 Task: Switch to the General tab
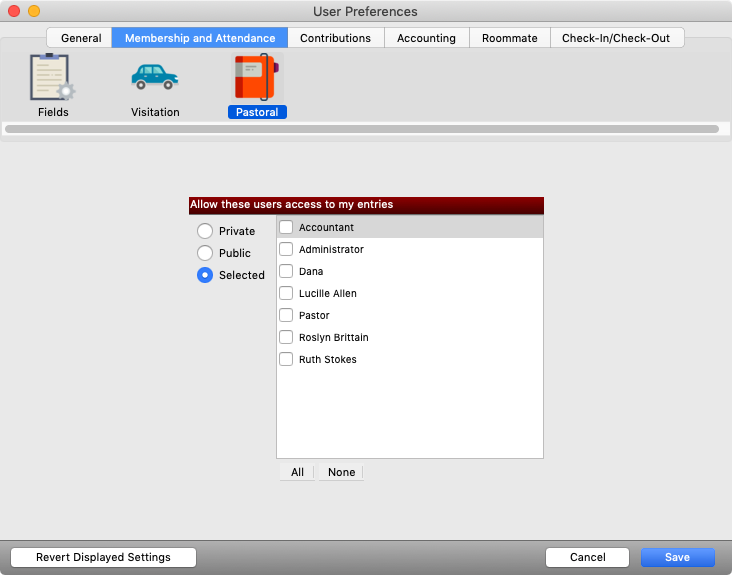click(81, 38)
